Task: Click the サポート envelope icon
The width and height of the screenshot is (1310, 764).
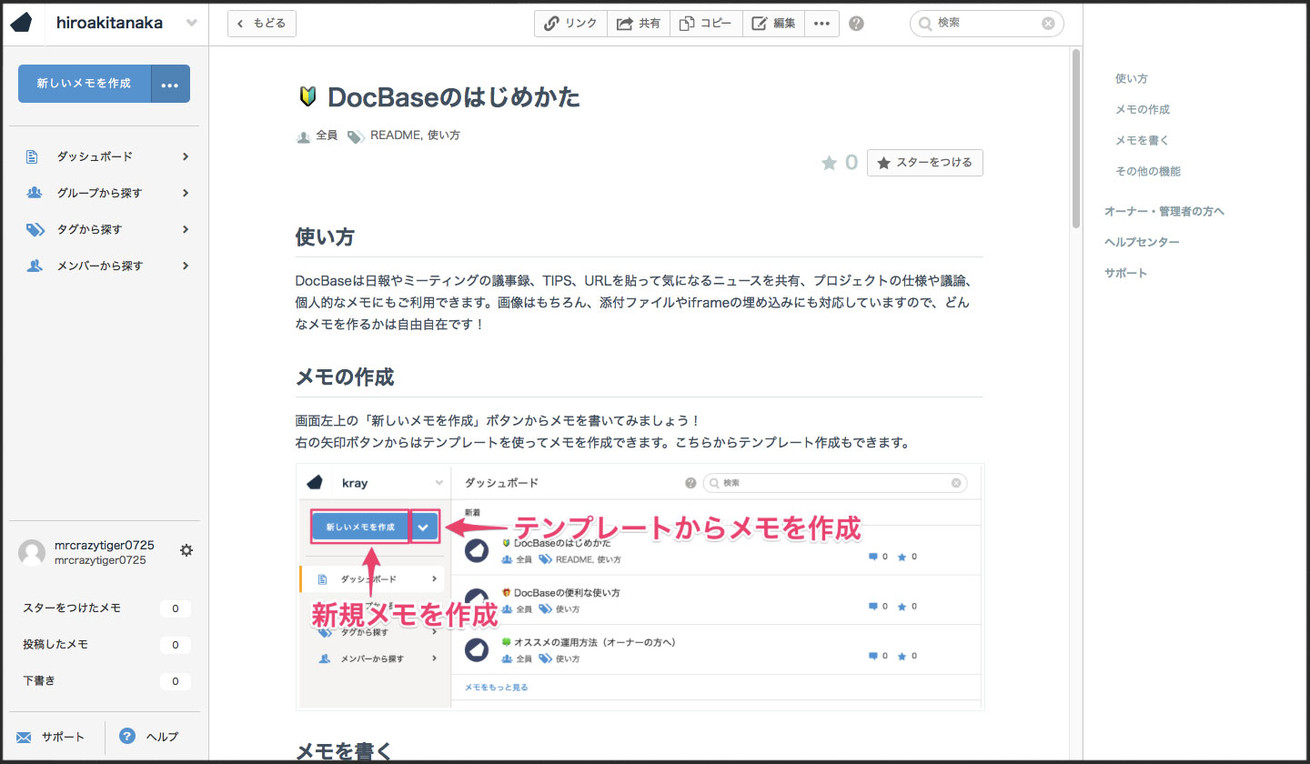Action: [24, 738]
